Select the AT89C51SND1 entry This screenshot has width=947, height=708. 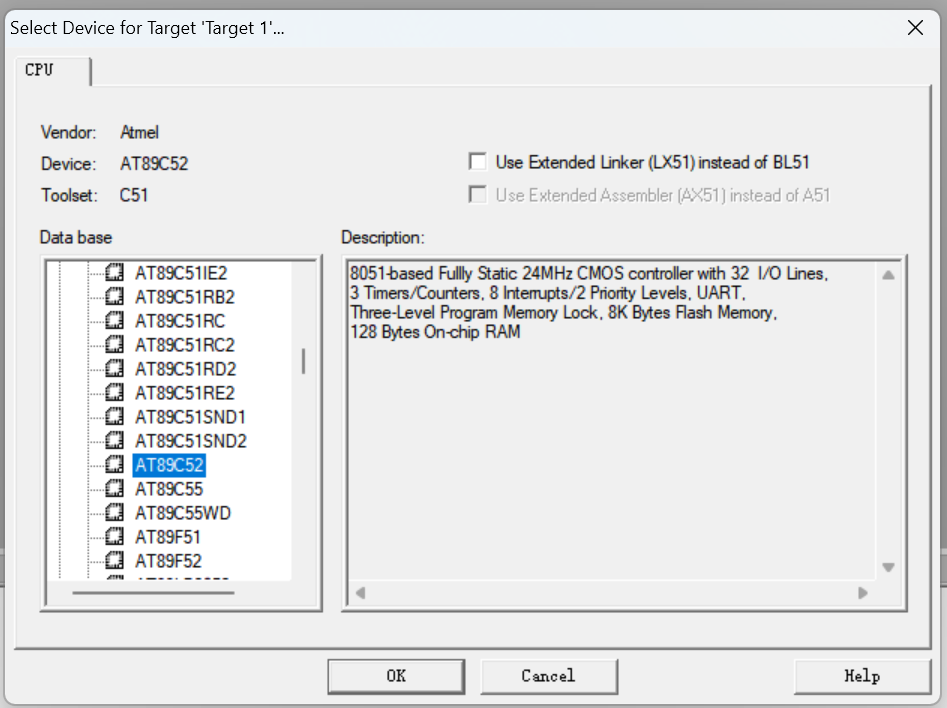[190, 417]
